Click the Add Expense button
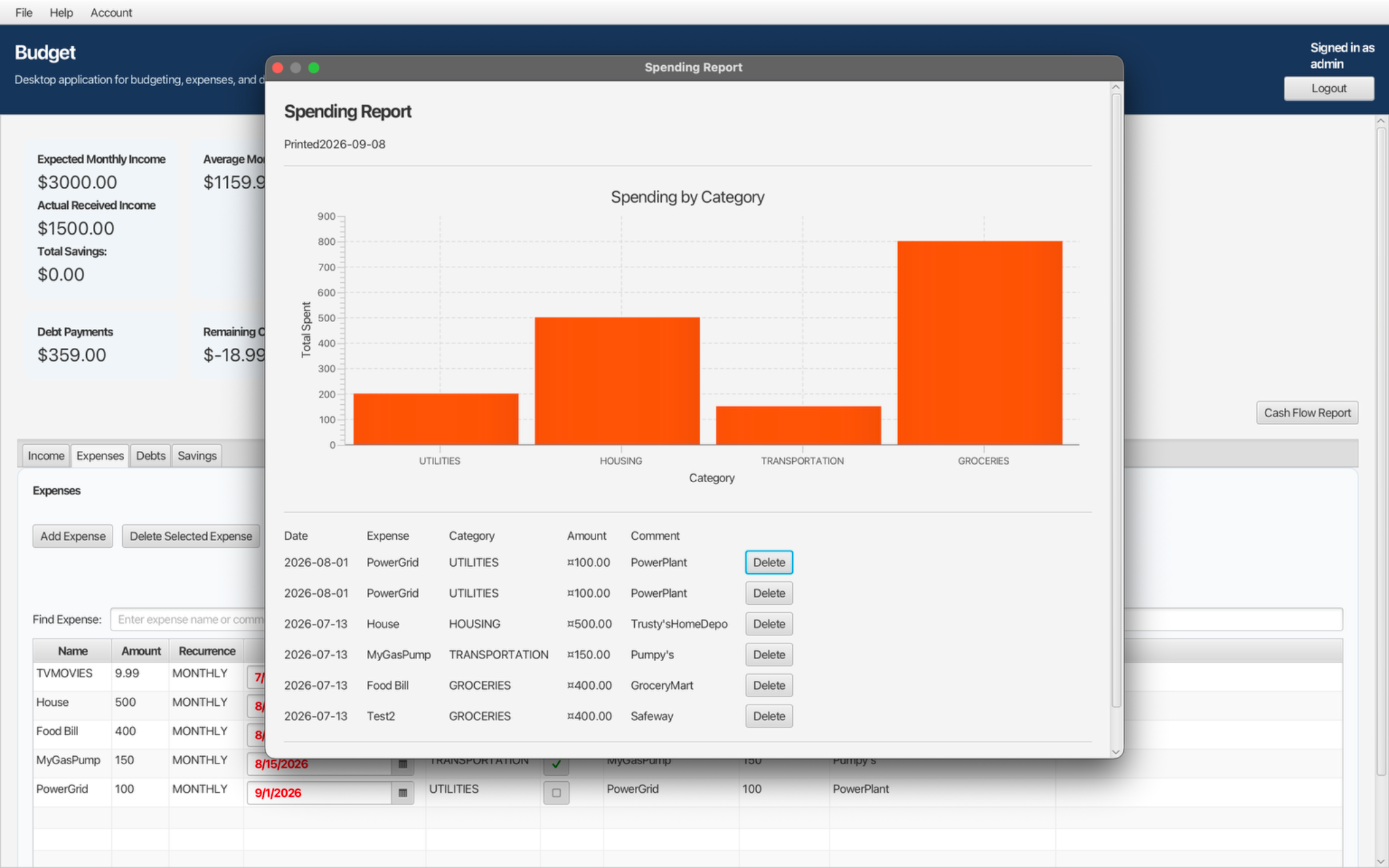Viewport: 1389px width, 868px height. pos(73,536)
